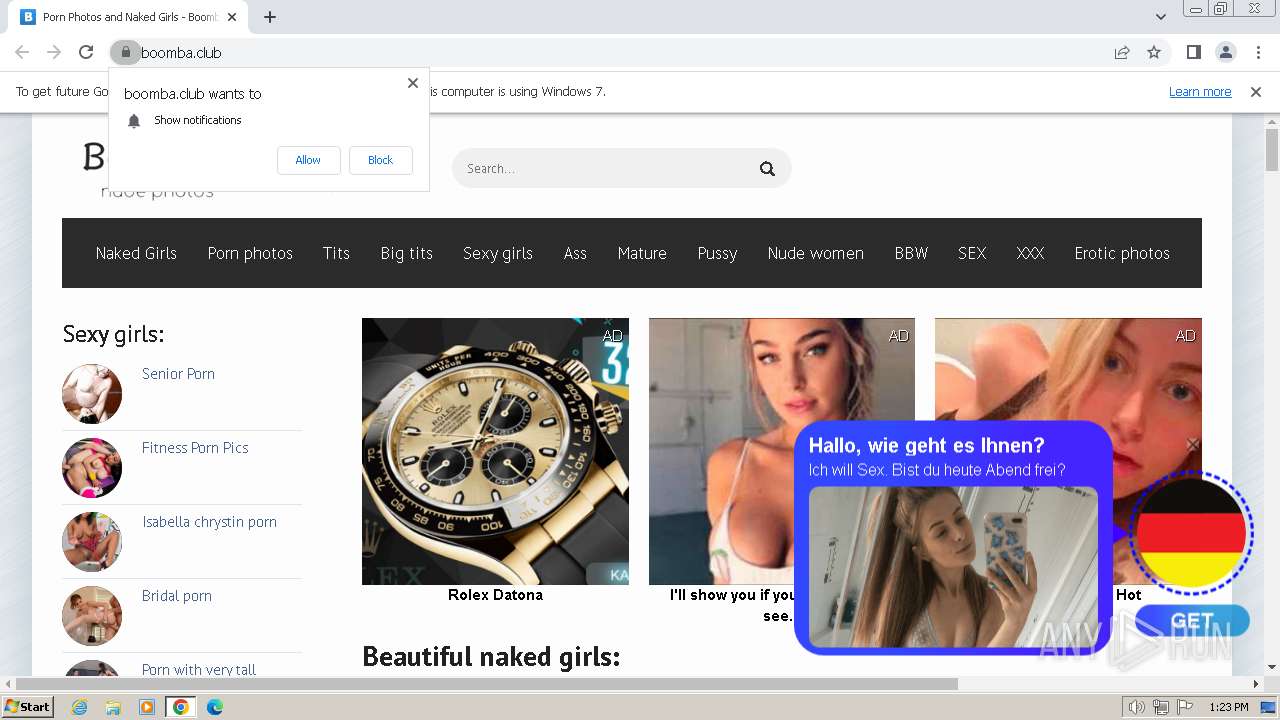Open the browser side panel
The image size is (1280, 720).
coord(1193,52)
